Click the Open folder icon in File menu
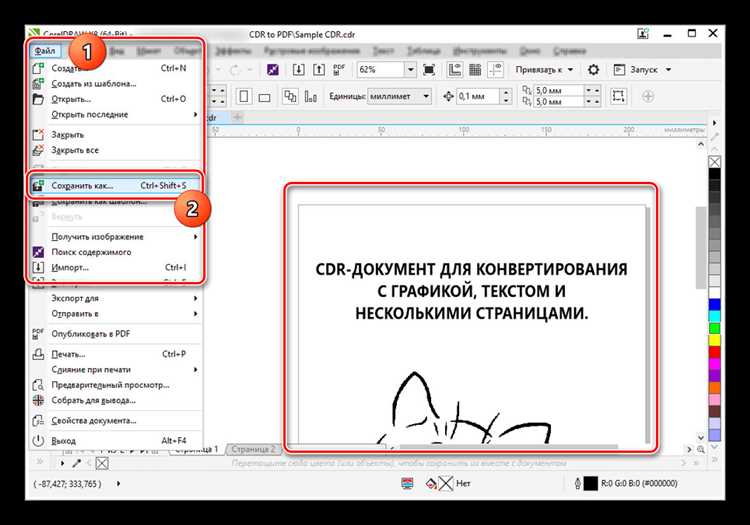 38,99
